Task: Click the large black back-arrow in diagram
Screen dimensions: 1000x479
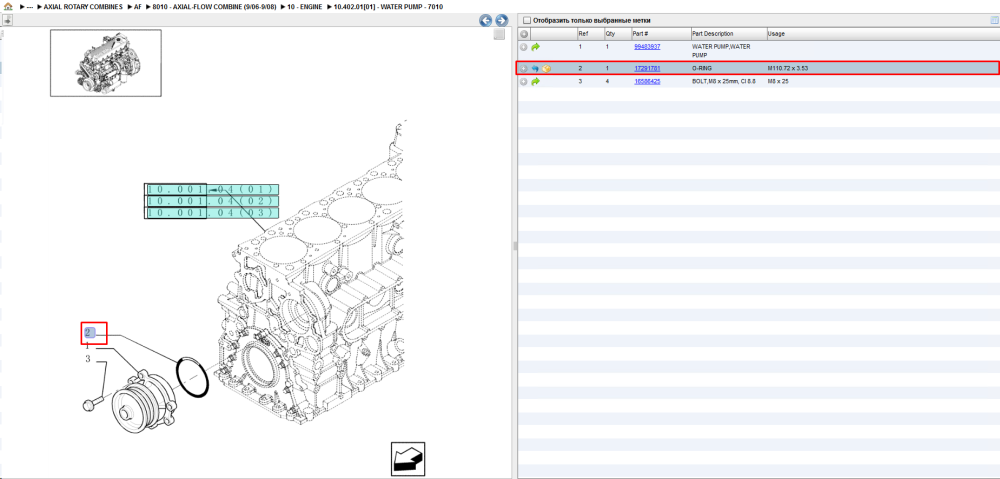Action: 408,459
